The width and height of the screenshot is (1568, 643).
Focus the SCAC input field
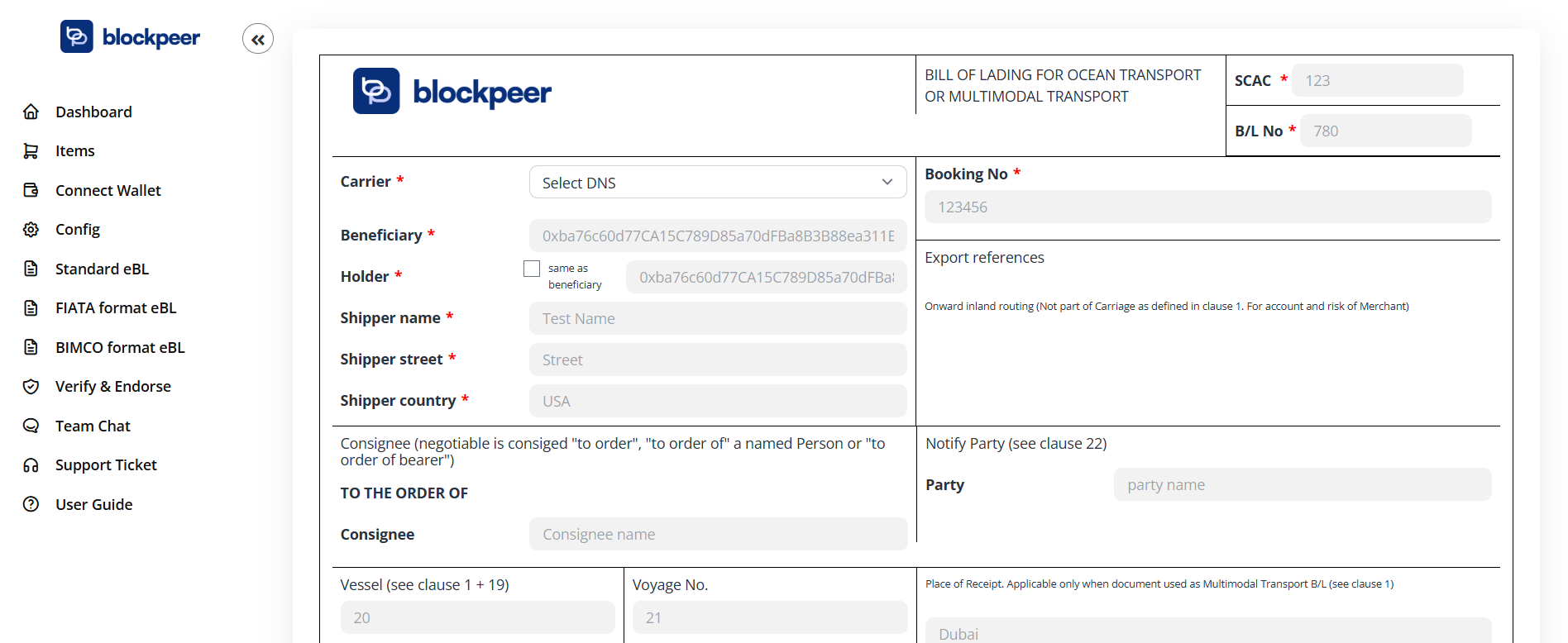[x=1377, y=81]
